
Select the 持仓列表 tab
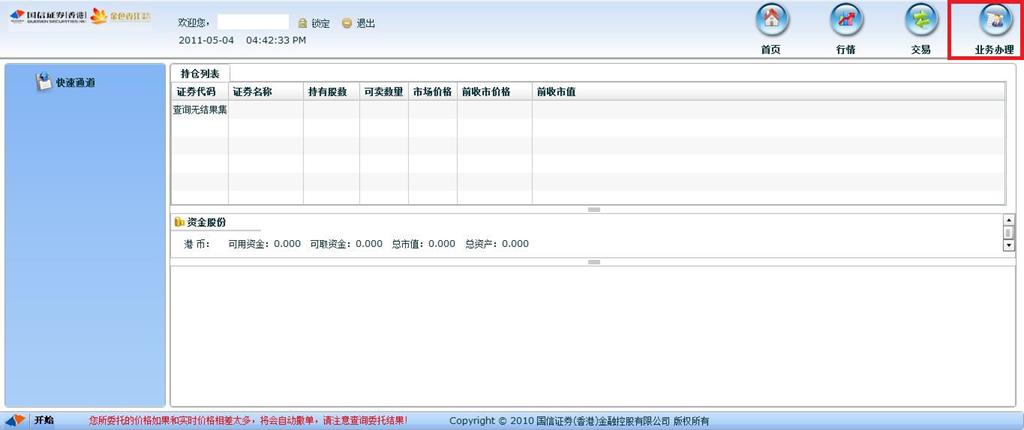[x=200, y=73]
